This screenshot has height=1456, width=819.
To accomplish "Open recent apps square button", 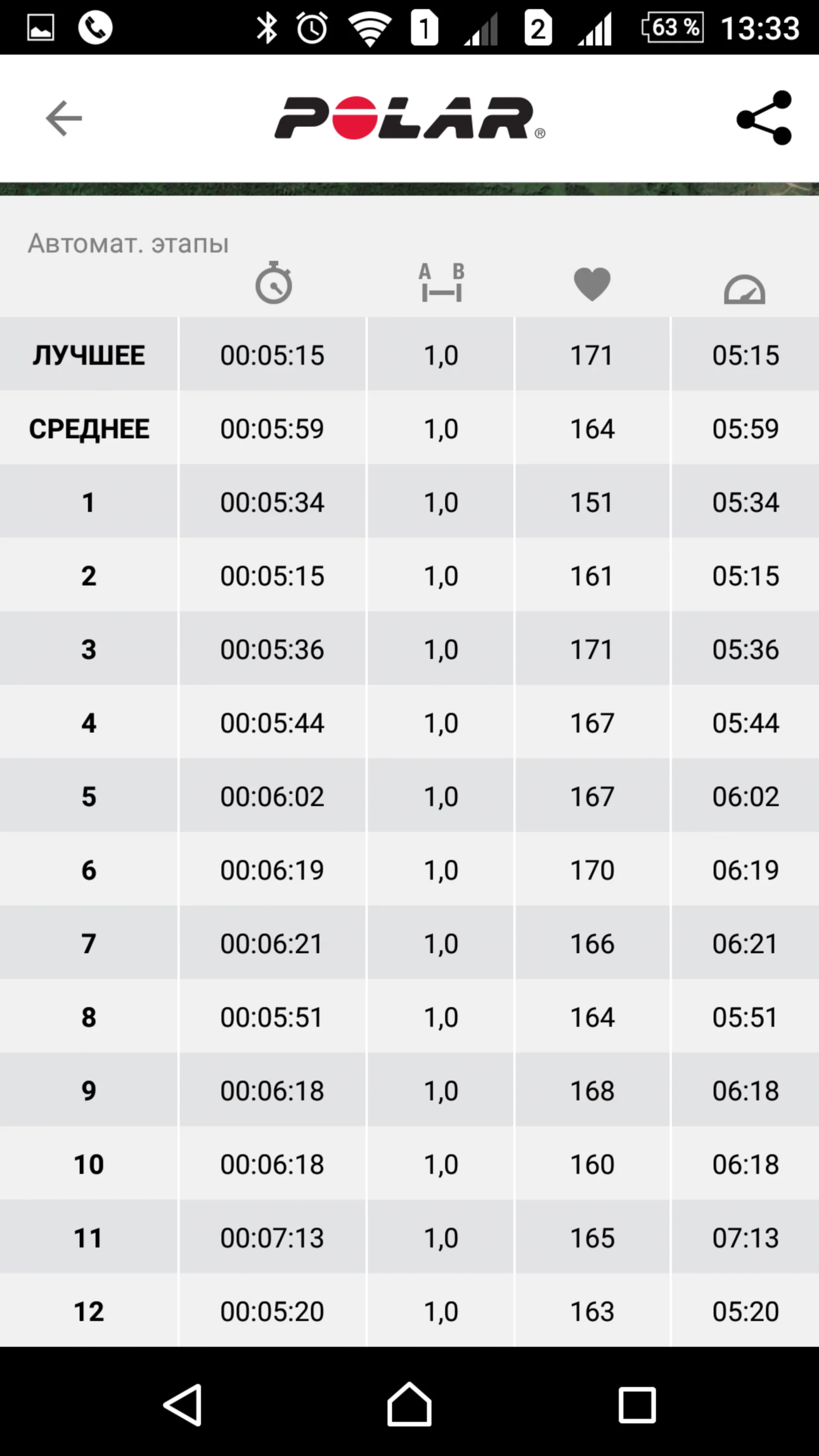I will 637,1405.
